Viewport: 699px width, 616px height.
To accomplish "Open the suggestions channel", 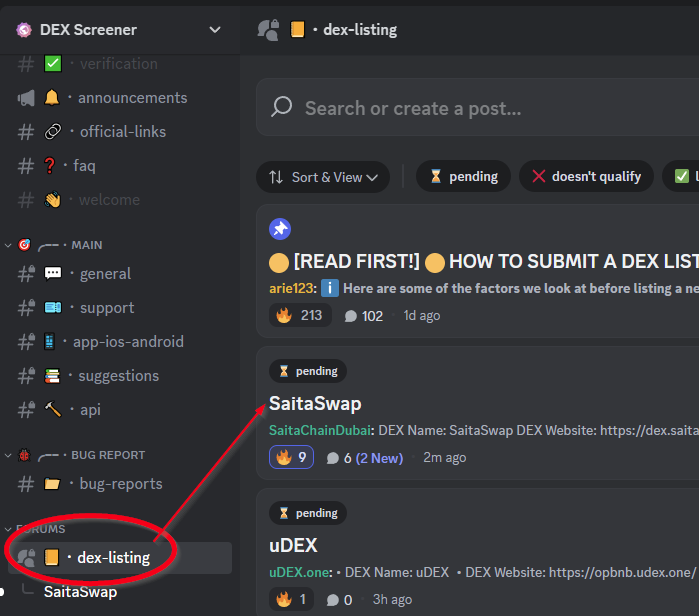I will [x=120, y=376].
